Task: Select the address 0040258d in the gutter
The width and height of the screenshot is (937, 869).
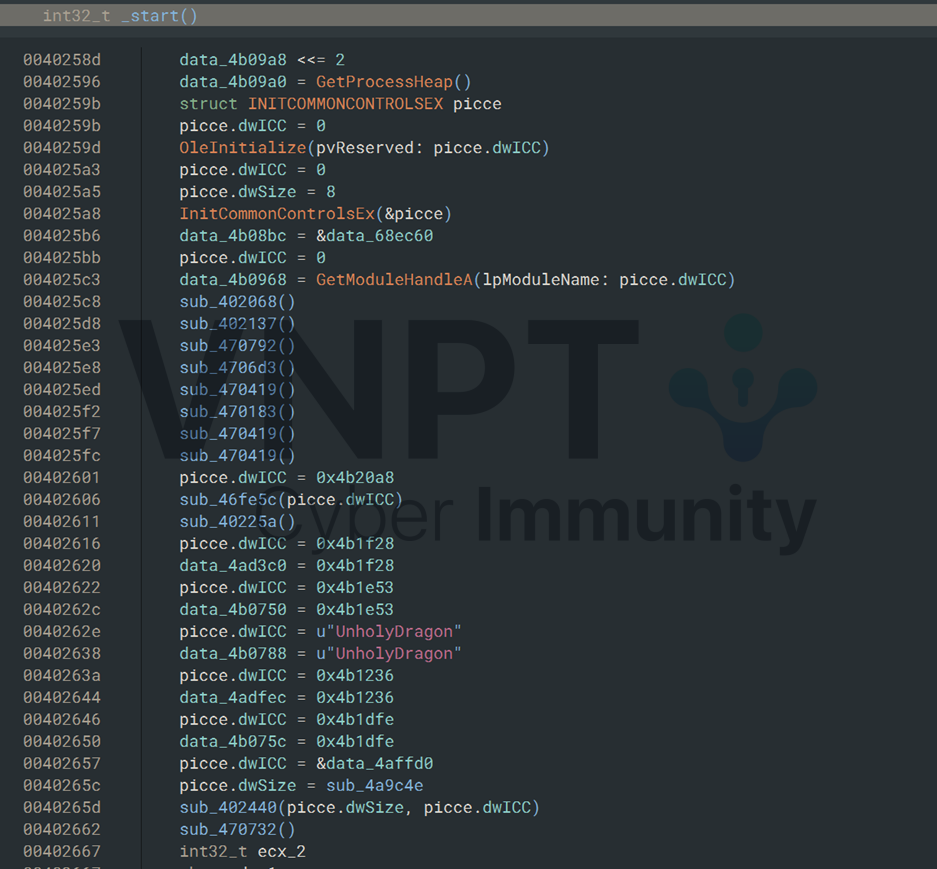Action: coord(62,60)
